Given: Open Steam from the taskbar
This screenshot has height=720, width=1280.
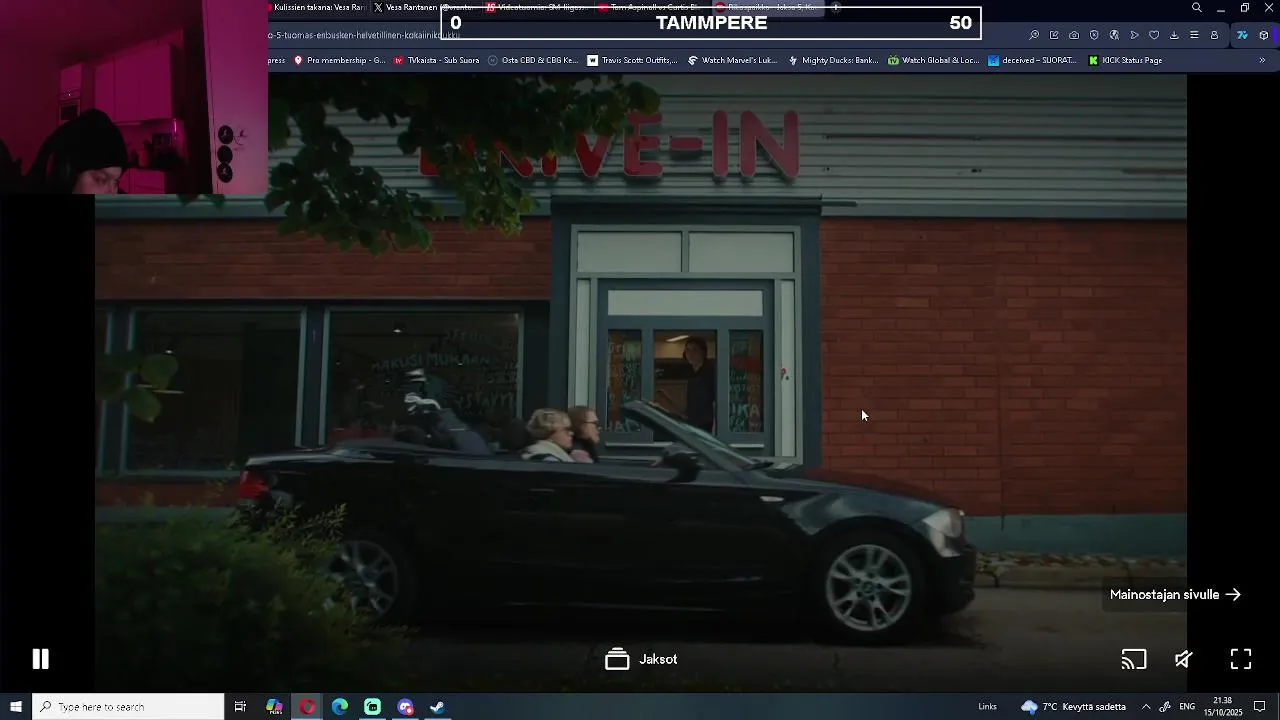Looking at the screenshot, I should 437,707.
